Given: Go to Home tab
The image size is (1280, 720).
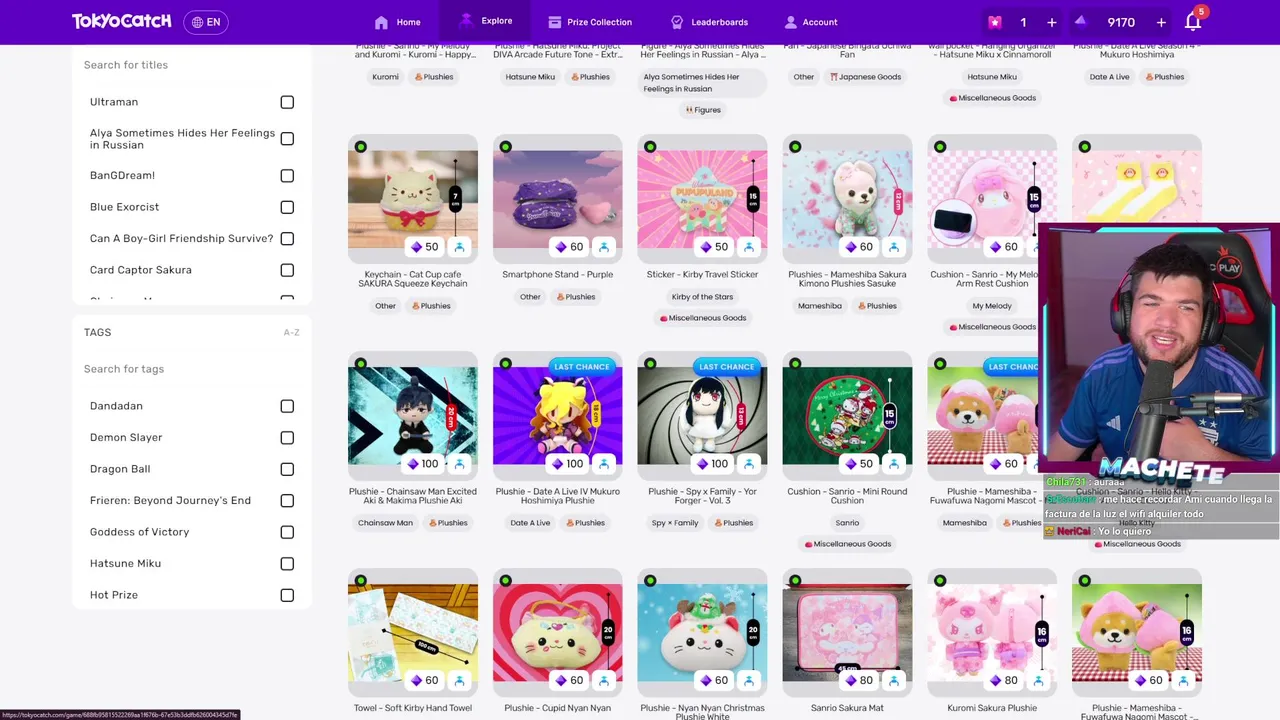Looking at the screenshot, I should pos(397,22).
